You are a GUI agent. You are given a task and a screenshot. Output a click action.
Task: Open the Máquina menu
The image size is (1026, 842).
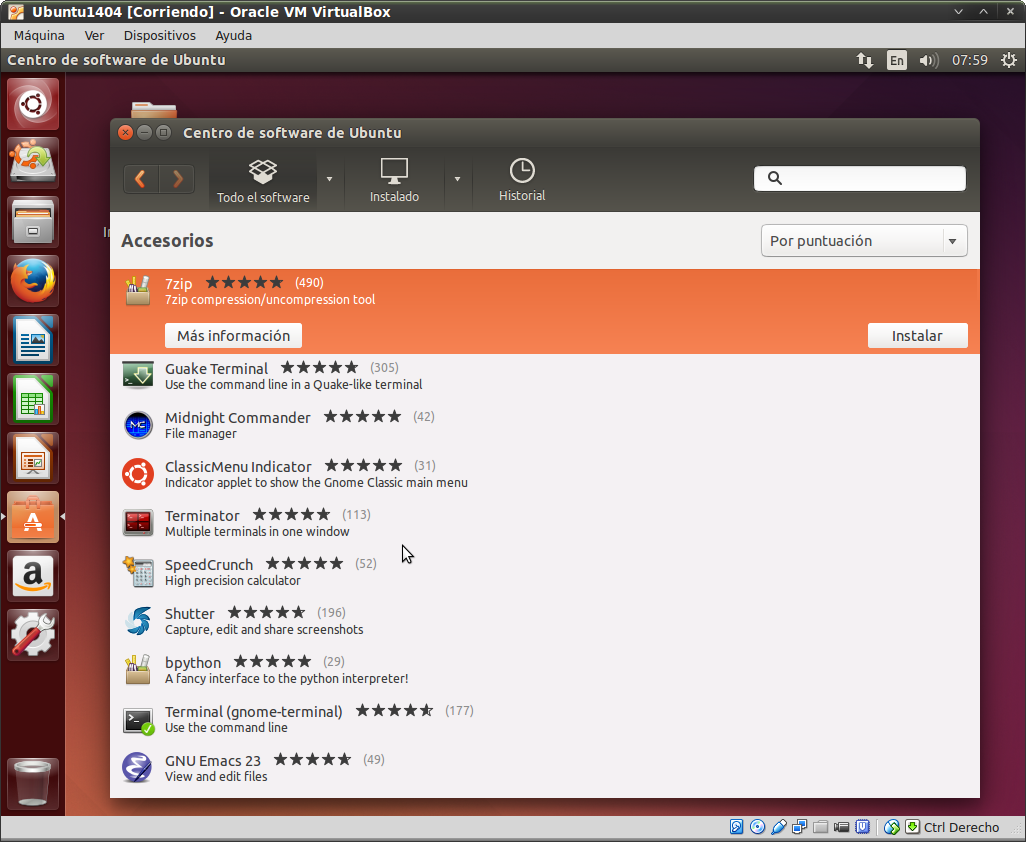point(39,35)
